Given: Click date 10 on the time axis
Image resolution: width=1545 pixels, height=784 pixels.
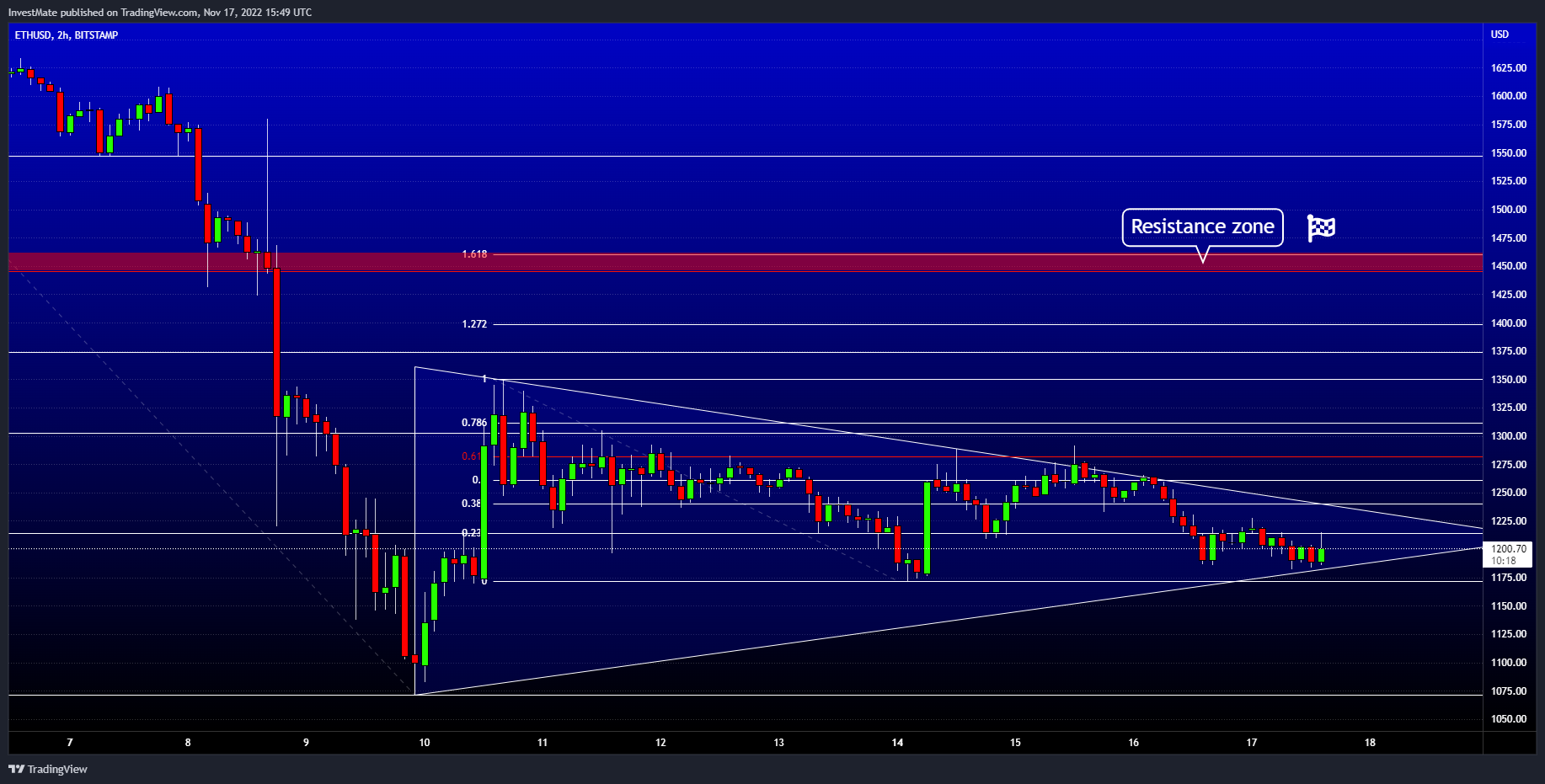Looking at the screenshot, I should (x=425, y=743).
